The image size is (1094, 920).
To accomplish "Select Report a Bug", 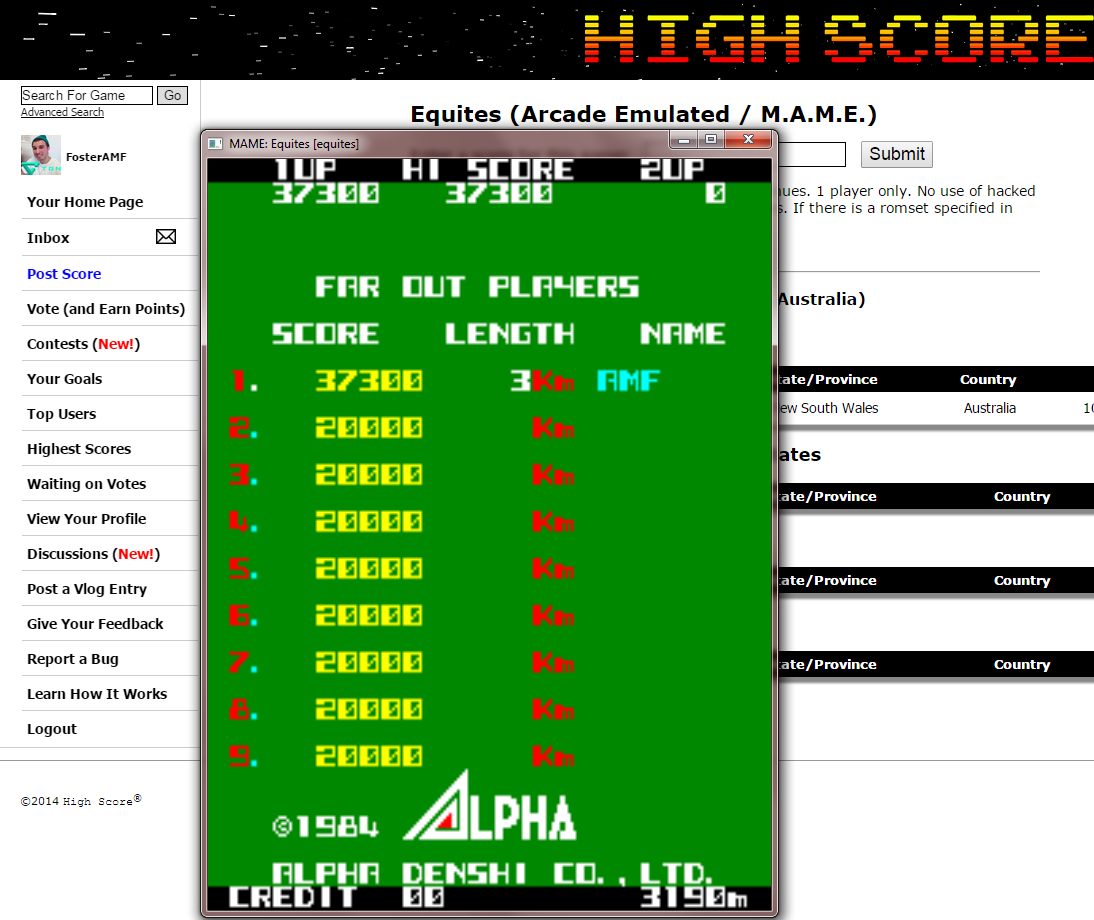I will tap(73, 658).
